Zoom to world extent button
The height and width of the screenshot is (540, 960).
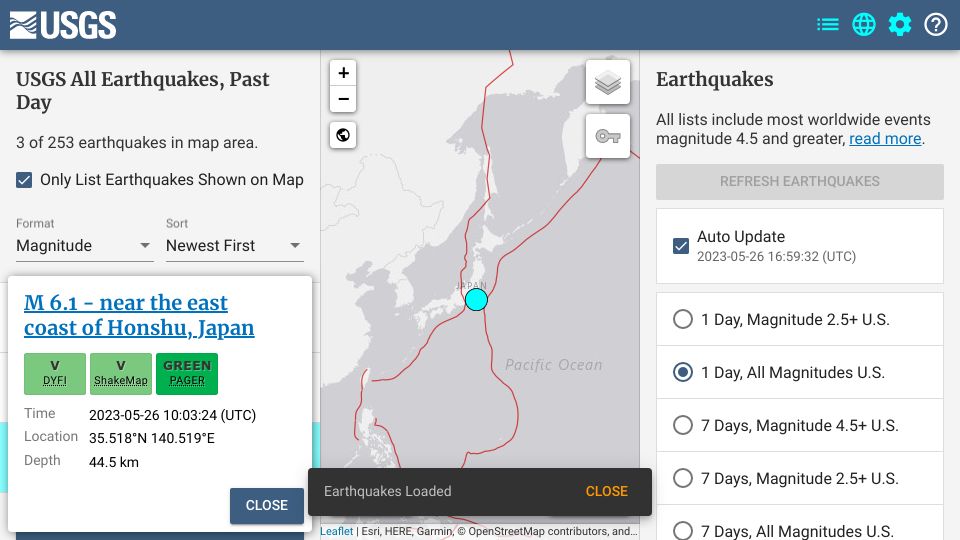[343, 135]
